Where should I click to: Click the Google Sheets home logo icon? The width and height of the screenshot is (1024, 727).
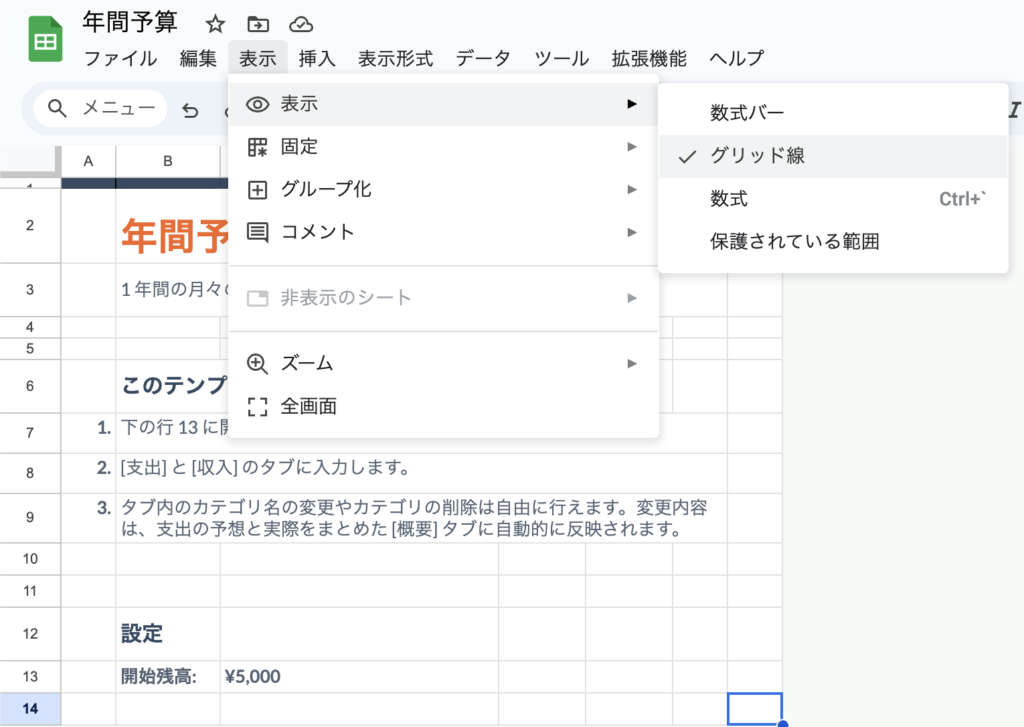coord(45,41)
